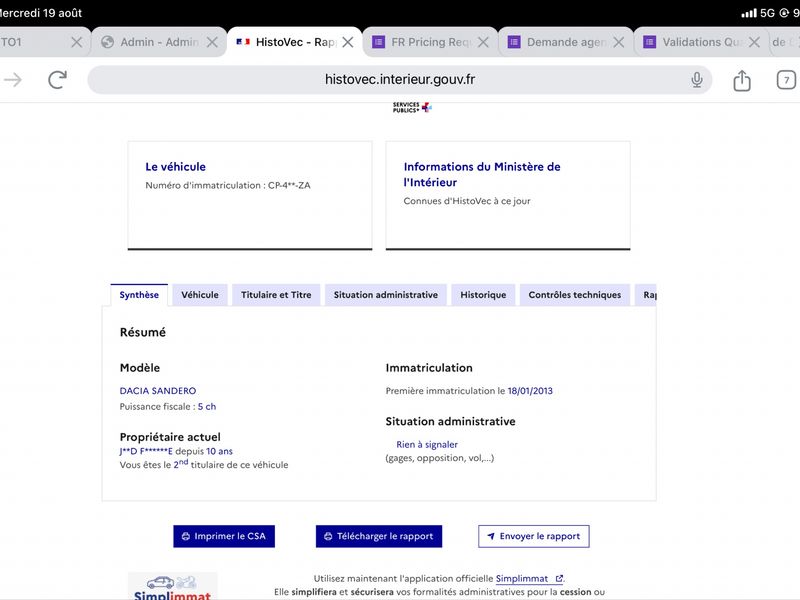The image size is (800, 600).
Task: Open the Historique tab
Action: [x=483, y=295]
